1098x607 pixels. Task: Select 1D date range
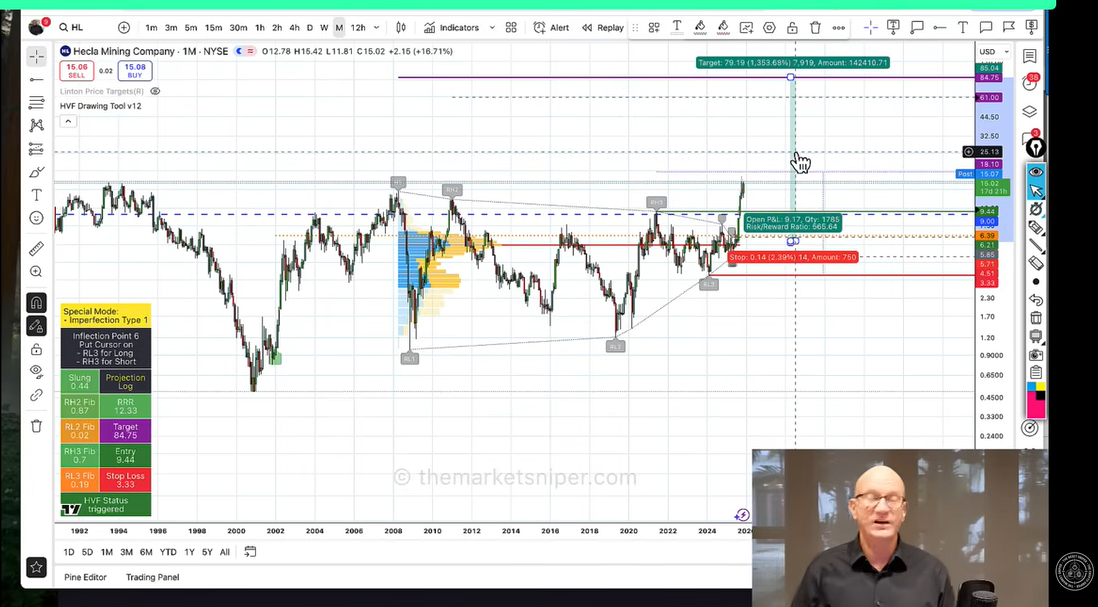coord(69,552)
